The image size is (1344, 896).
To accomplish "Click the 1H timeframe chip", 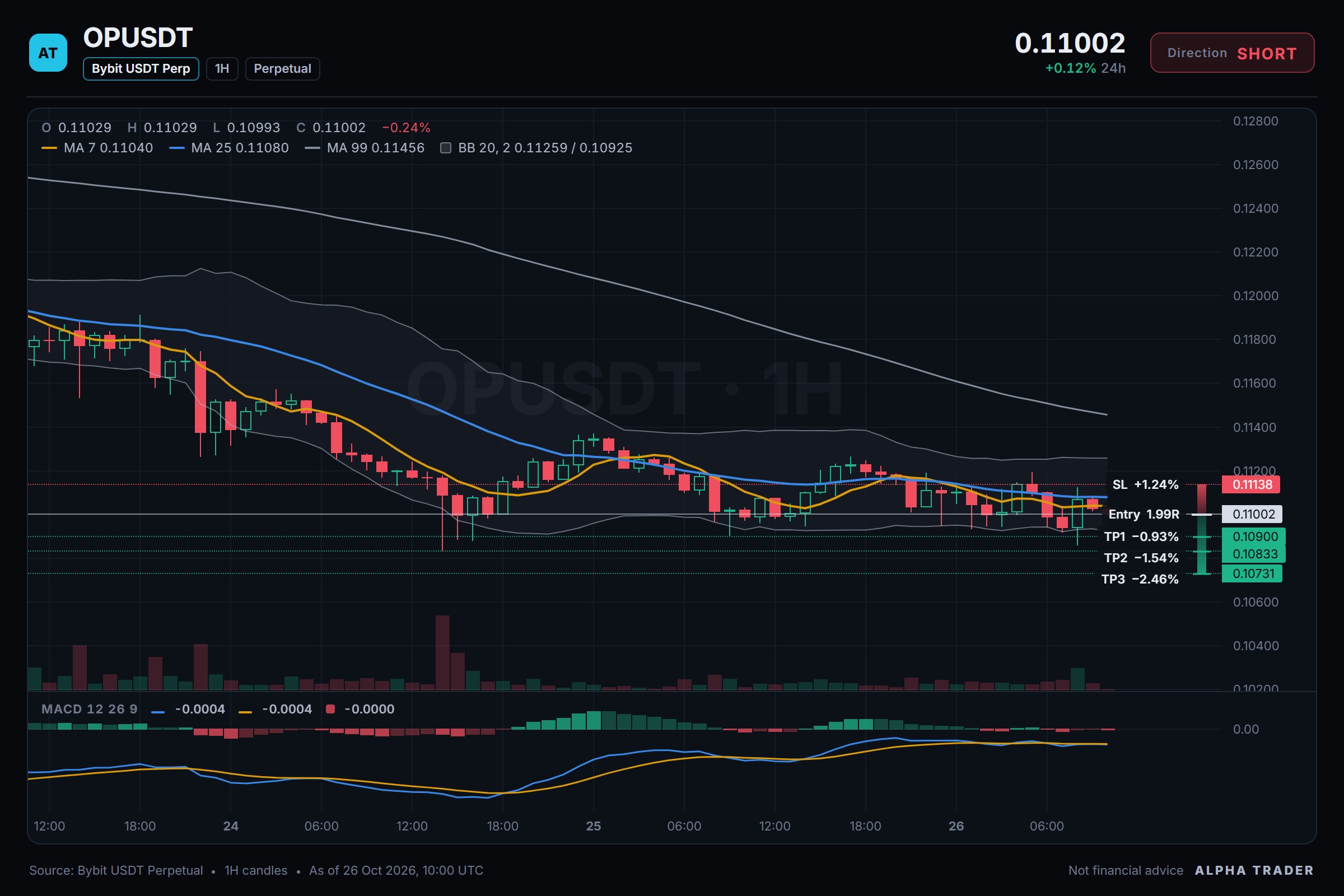I will 222,68.
